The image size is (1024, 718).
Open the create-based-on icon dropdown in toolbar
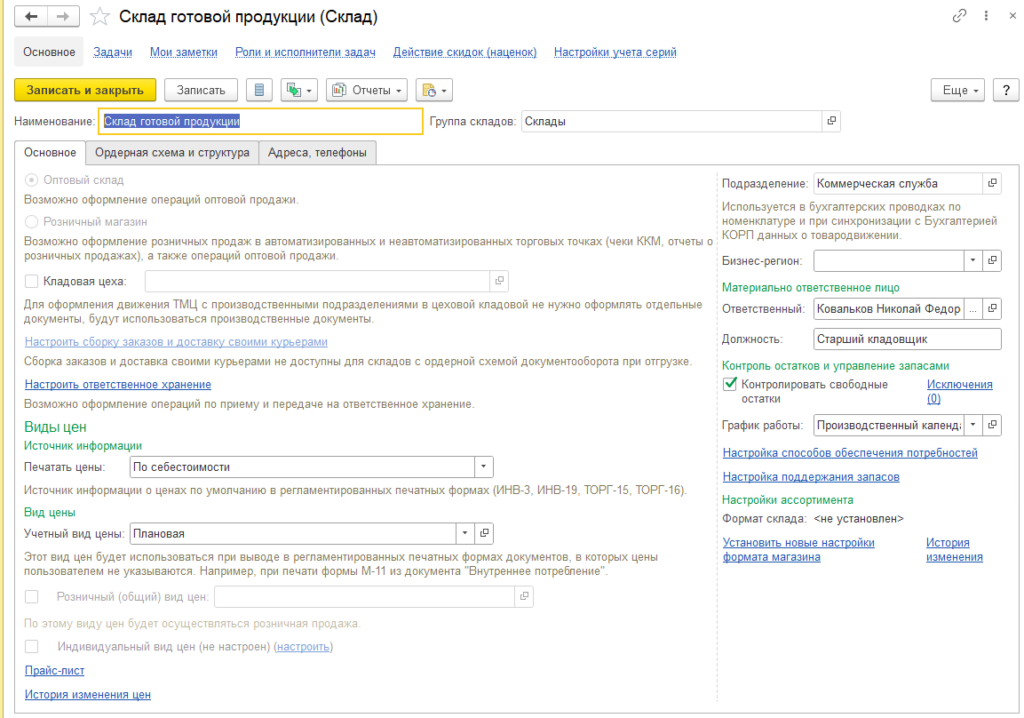tap(299, 90)
